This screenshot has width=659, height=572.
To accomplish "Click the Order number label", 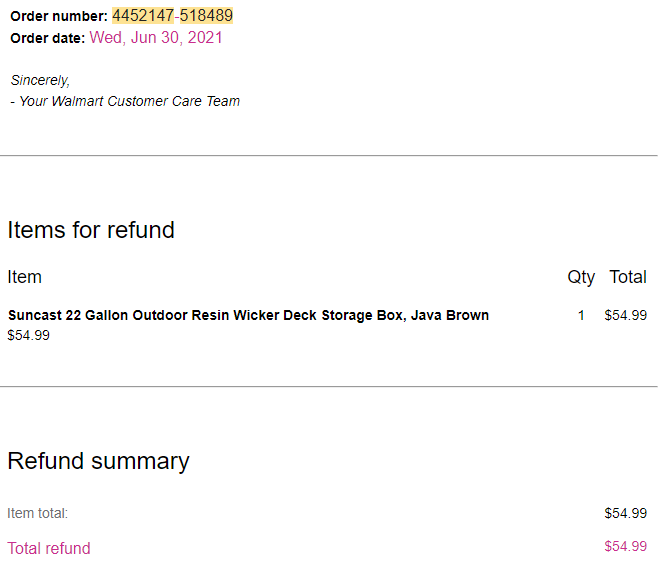I will pyautogui.click(x=59, y=16).
